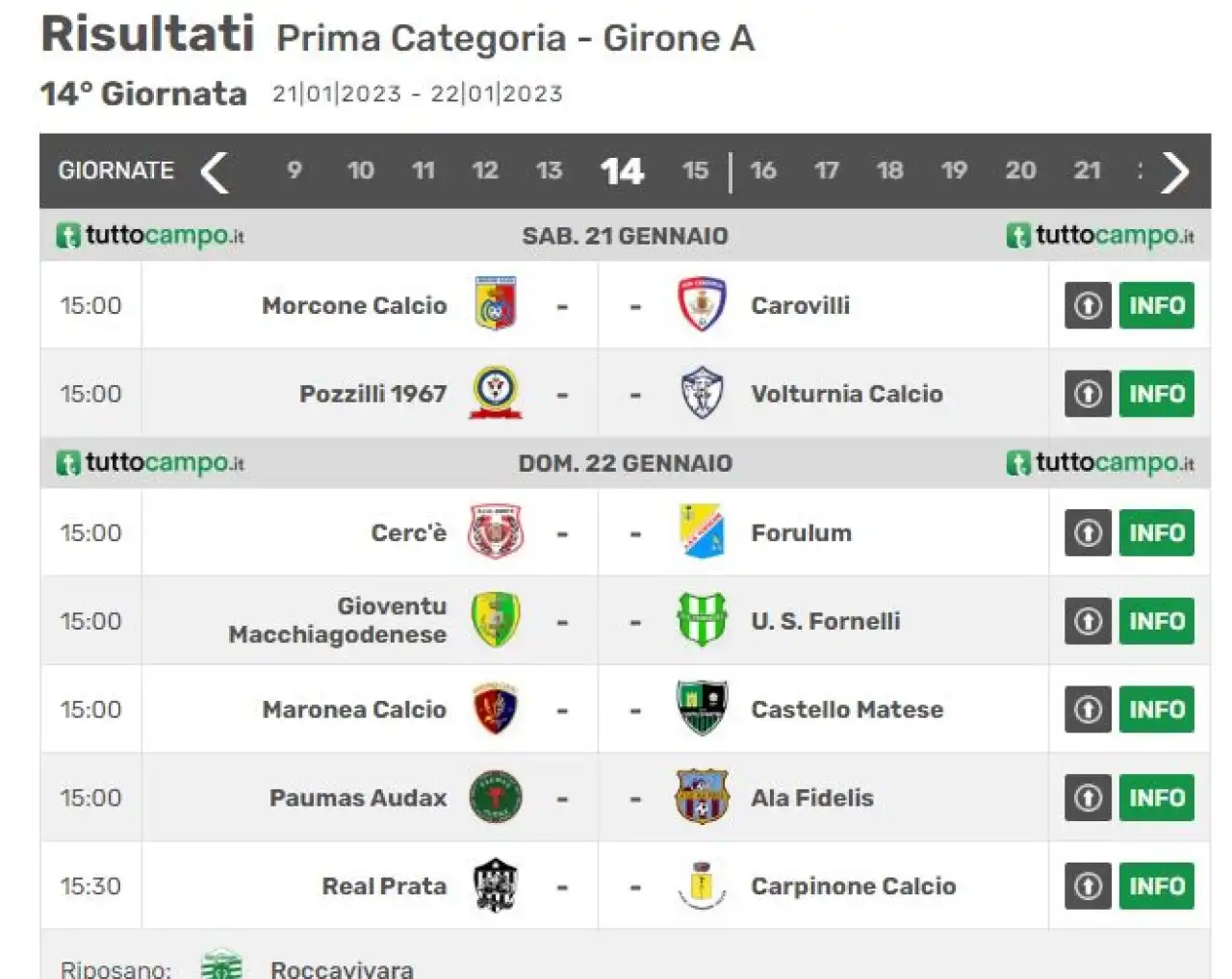Click the Carovilli team crest
The height and width of the screenshot is (979, 1232).
pos(702,304)
